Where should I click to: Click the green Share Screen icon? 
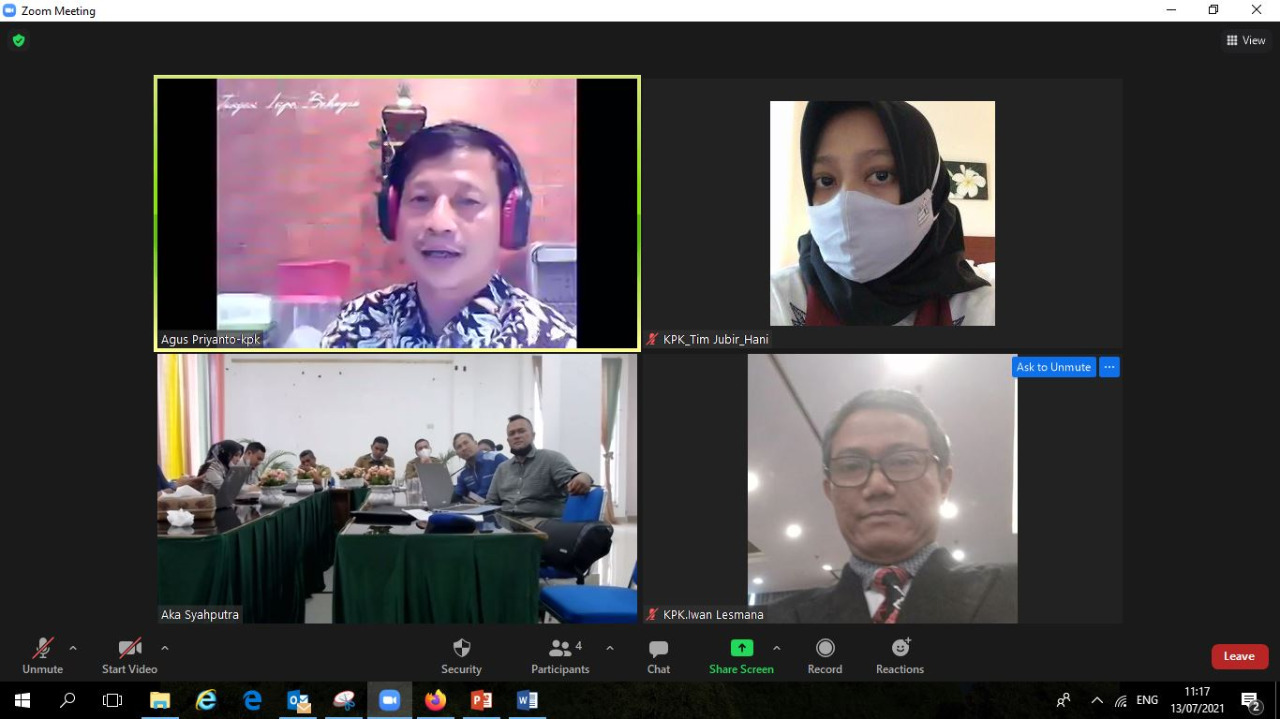point(741,648)
